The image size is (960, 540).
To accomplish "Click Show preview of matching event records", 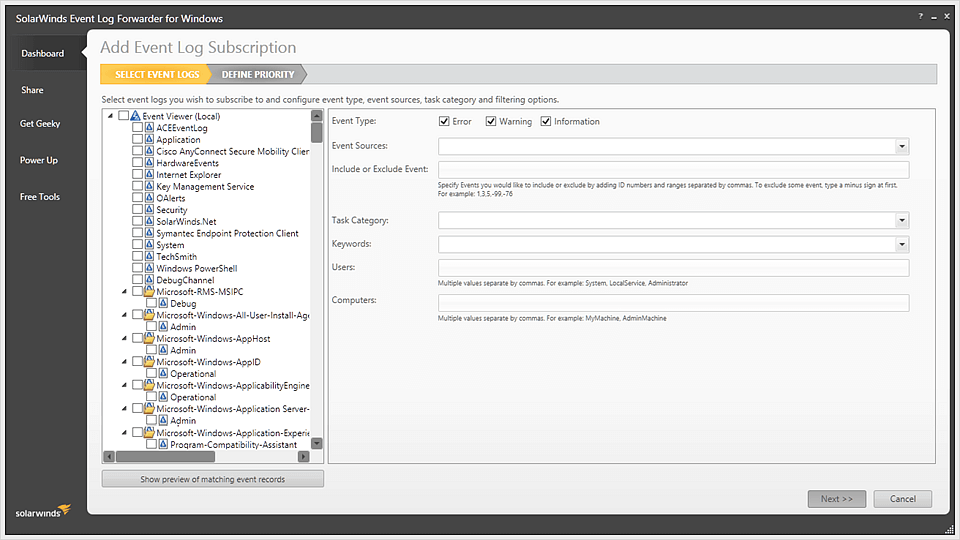I will point(212,480).
